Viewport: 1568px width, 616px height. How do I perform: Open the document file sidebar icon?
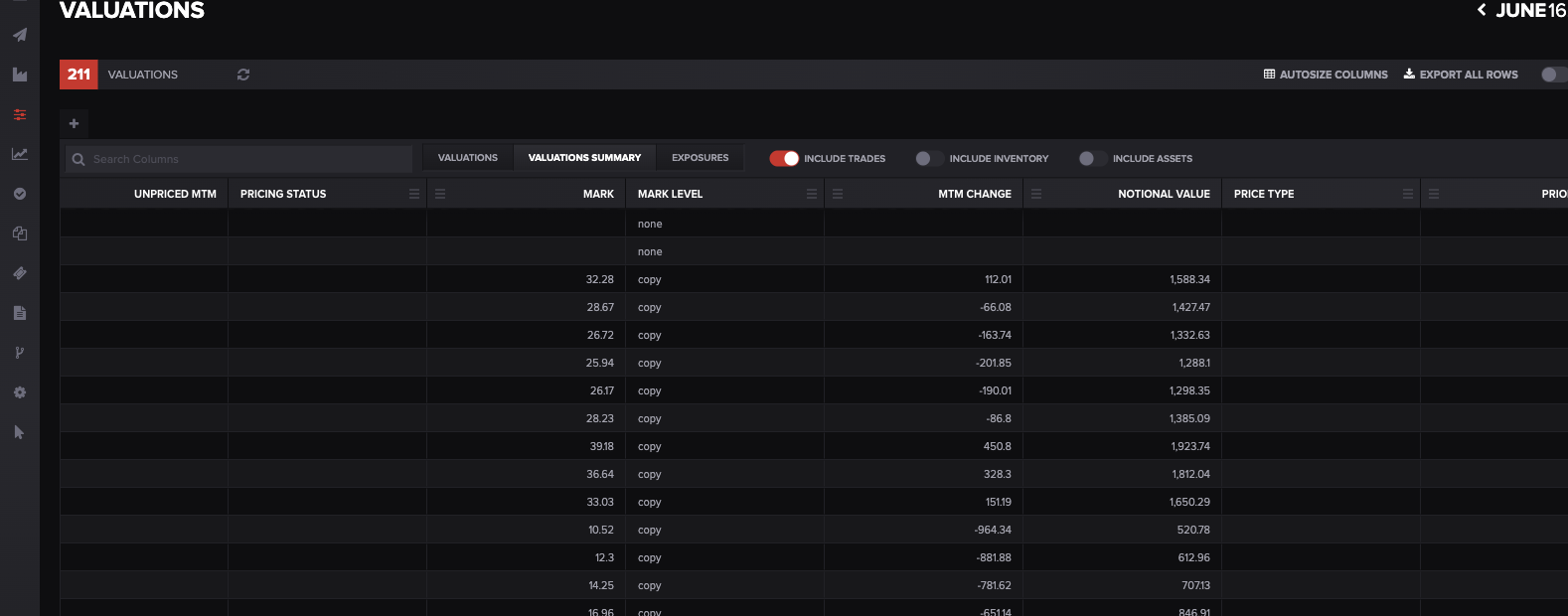click(x=20, y=313)
